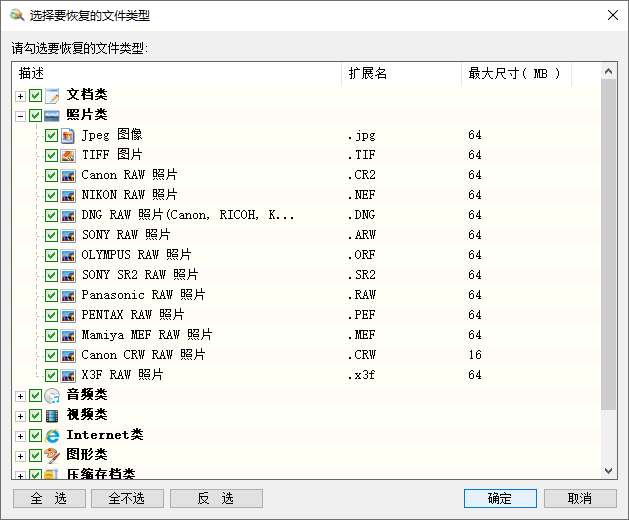The height and width of the screenshot is (520, 629).
Task: Click the scrollbar up arrow
Action: click(x=609, y=71)
